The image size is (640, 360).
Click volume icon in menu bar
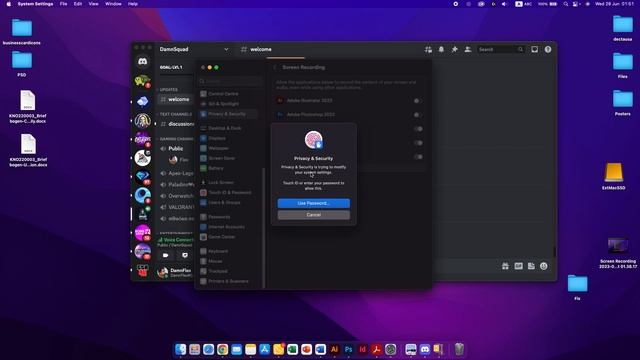[504, 4]
